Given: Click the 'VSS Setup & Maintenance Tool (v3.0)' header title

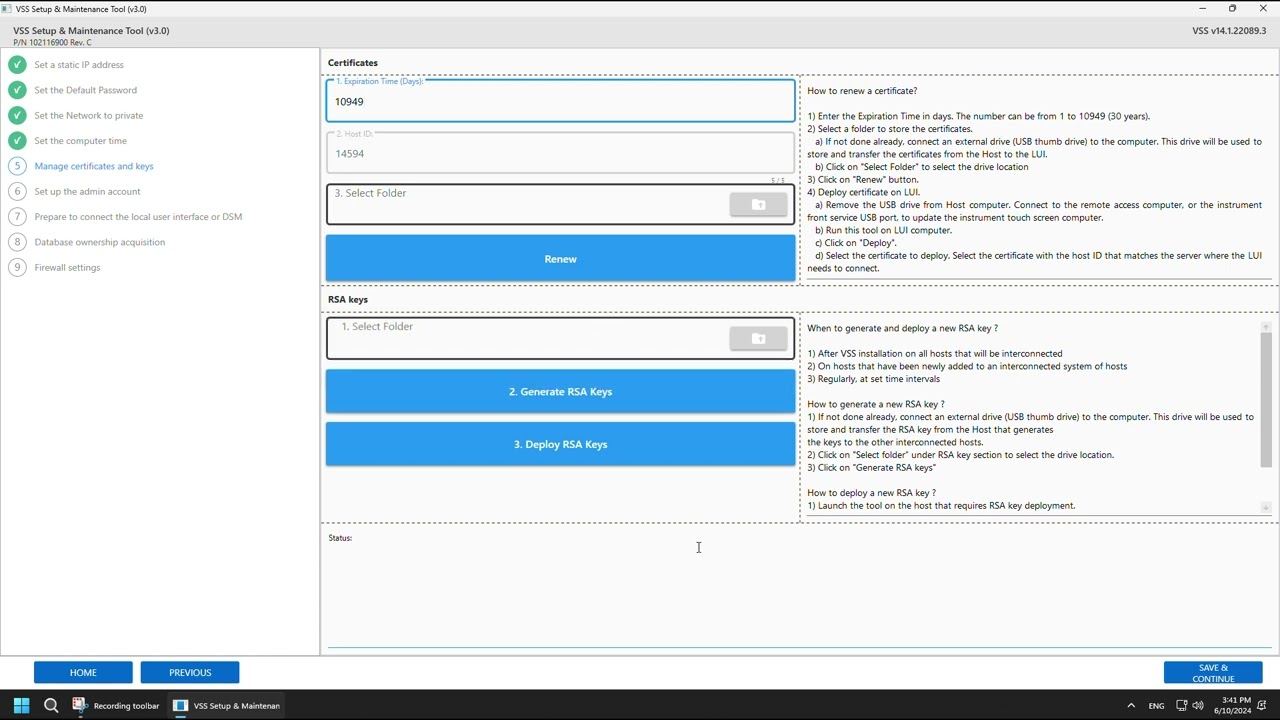Looking at the screenshot, I should [91, 31].
